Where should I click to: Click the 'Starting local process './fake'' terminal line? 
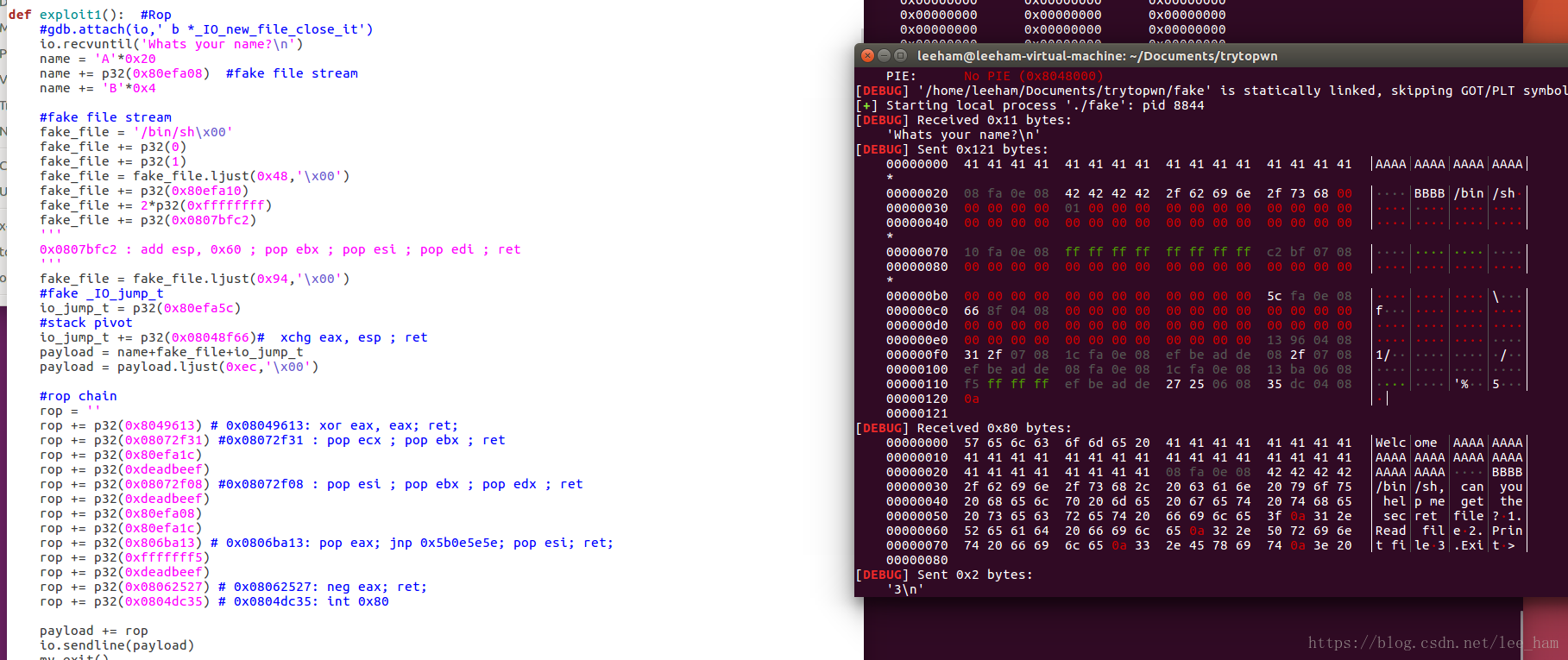click(x=1030, y=105)
